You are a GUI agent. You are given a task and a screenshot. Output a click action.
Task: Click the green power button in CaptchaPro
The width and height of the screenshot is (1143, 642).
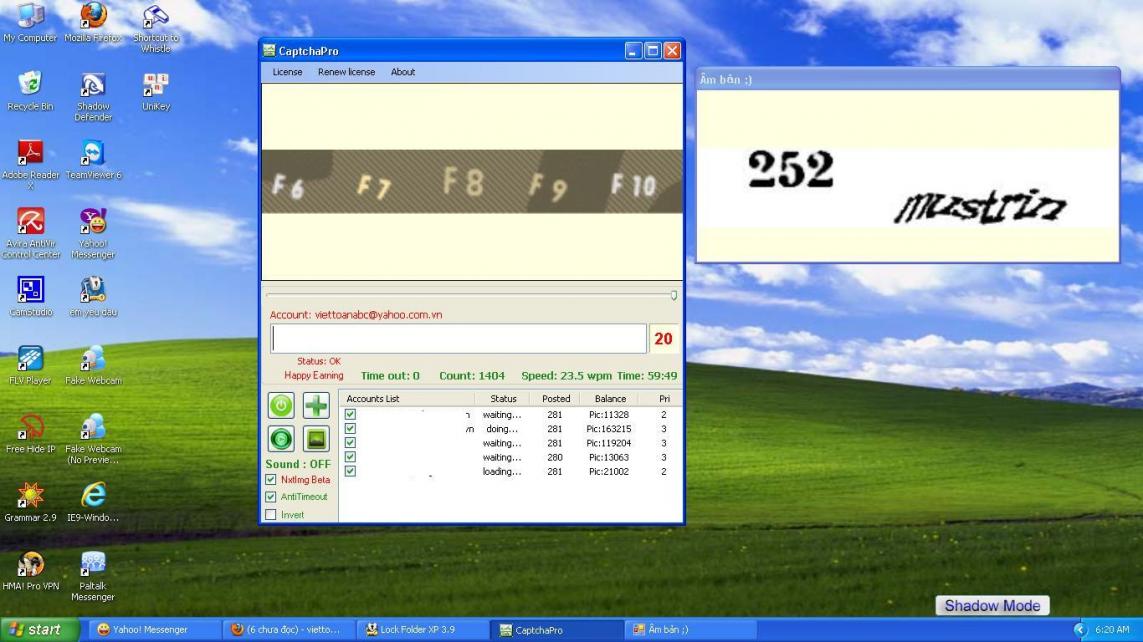281,405
